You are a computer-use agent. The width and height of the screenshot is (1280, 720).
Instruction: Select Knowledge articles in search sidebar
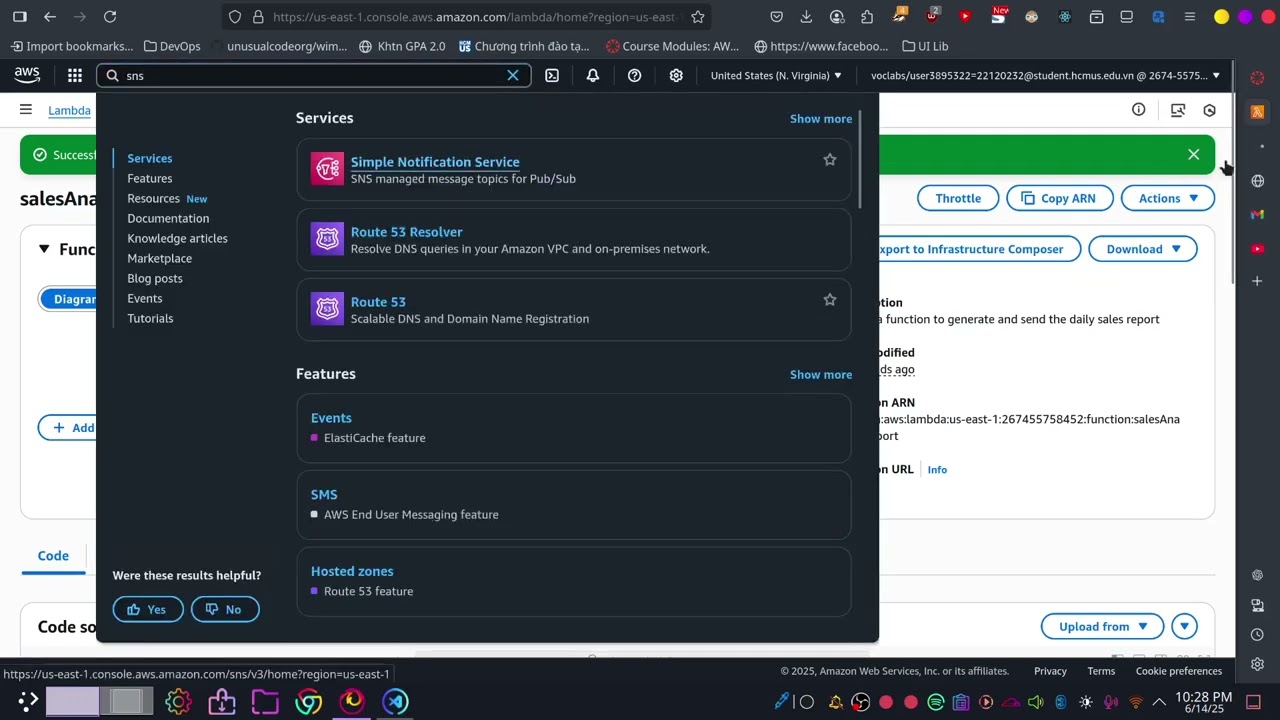pyautogui.click(x=177, y=238)
